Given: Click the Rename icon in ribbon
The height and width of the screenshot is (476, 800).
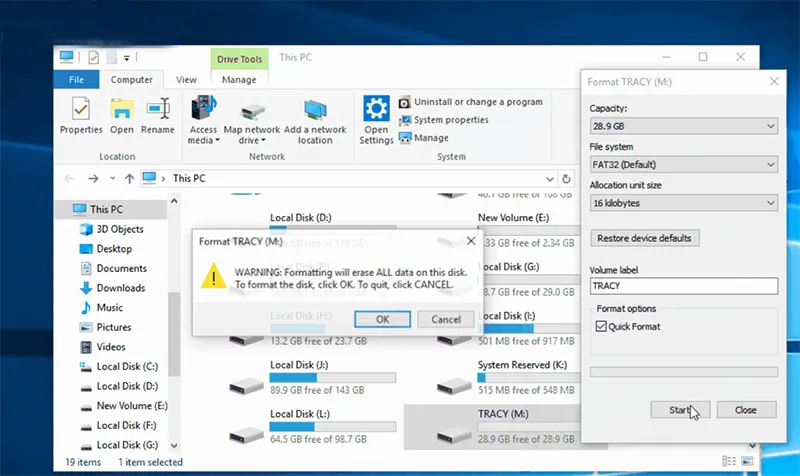Looking at the screenshot, I should 158,109.
